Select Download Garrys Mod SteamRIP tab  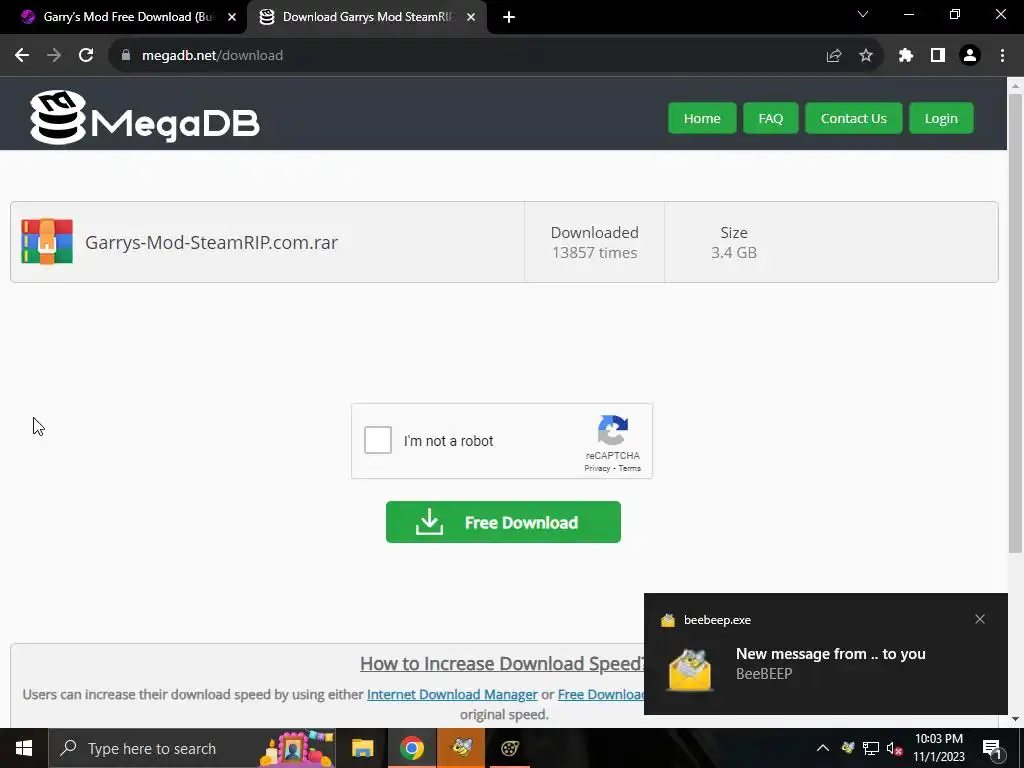(366, 17)
